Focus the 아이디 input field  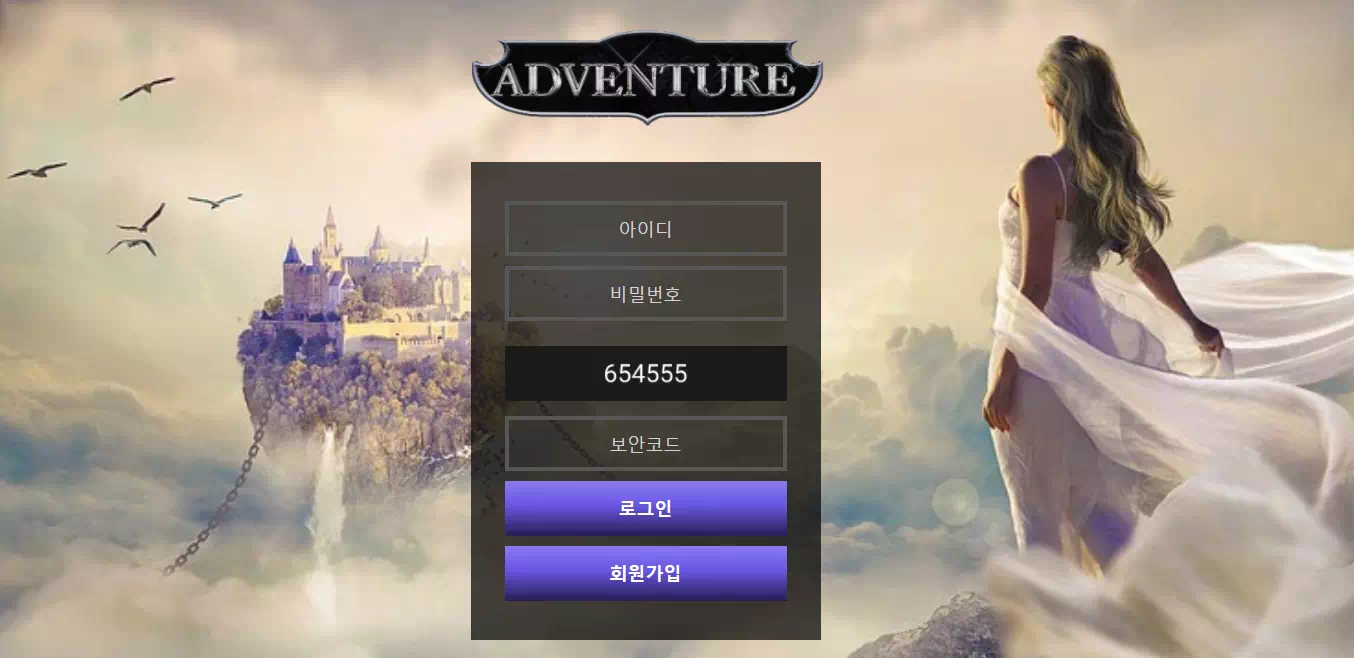tap(646, 228)
